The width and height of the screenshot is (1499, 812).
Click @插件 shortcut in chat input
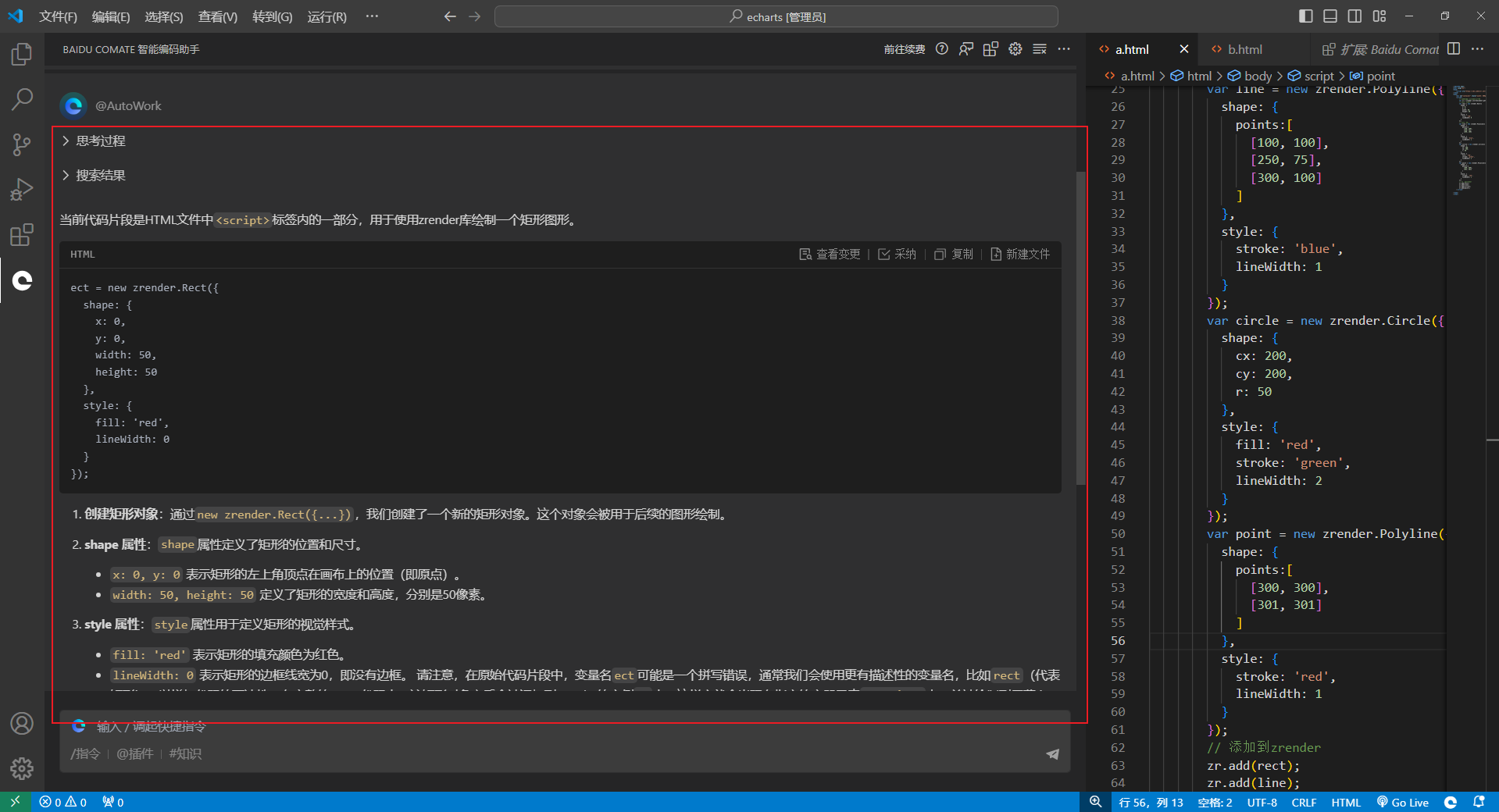tap(135, 754)
